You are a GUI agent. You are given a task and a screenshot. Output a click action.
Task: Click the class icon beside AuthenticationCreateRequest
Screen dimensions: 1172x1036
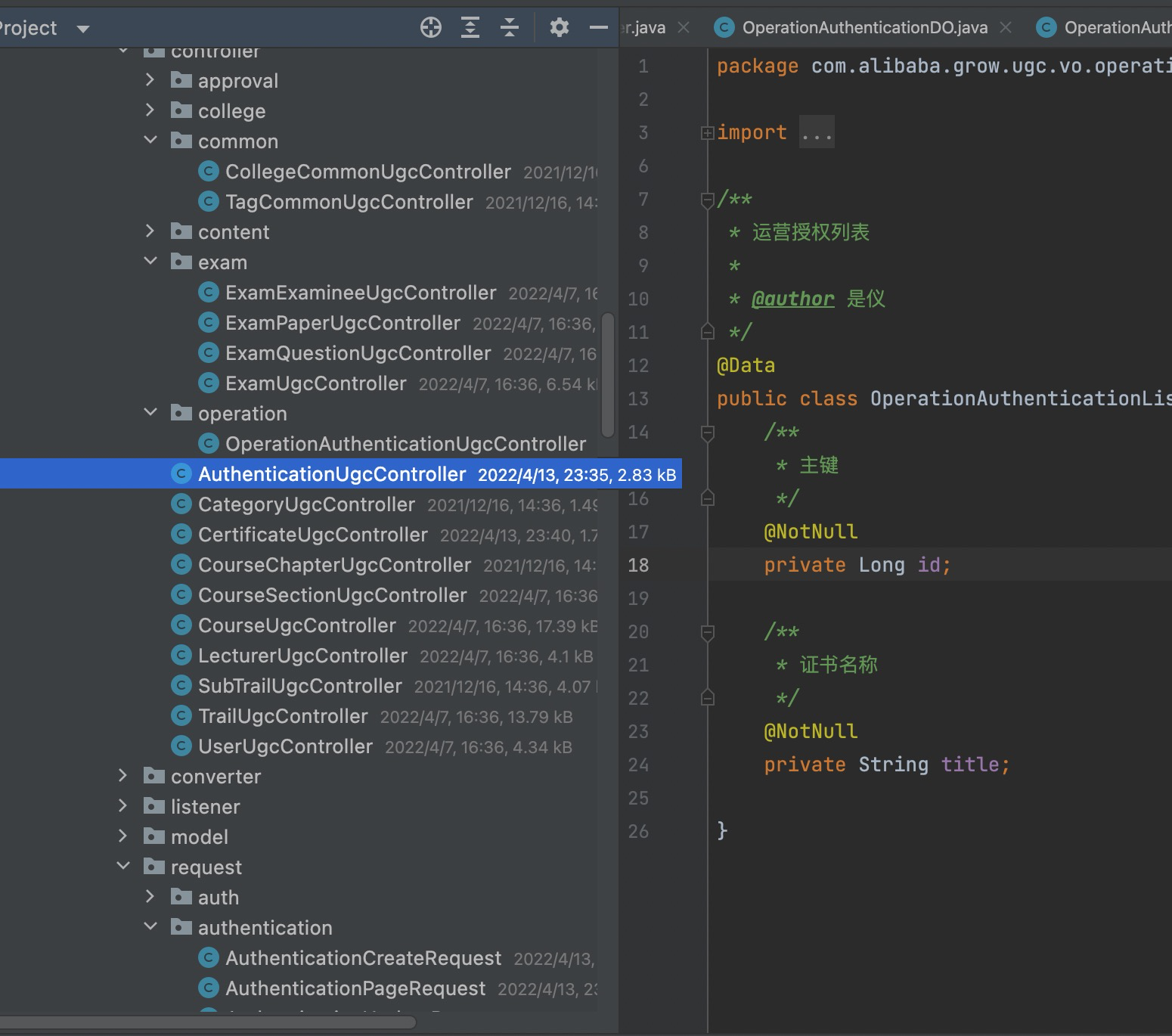(208, 957)
